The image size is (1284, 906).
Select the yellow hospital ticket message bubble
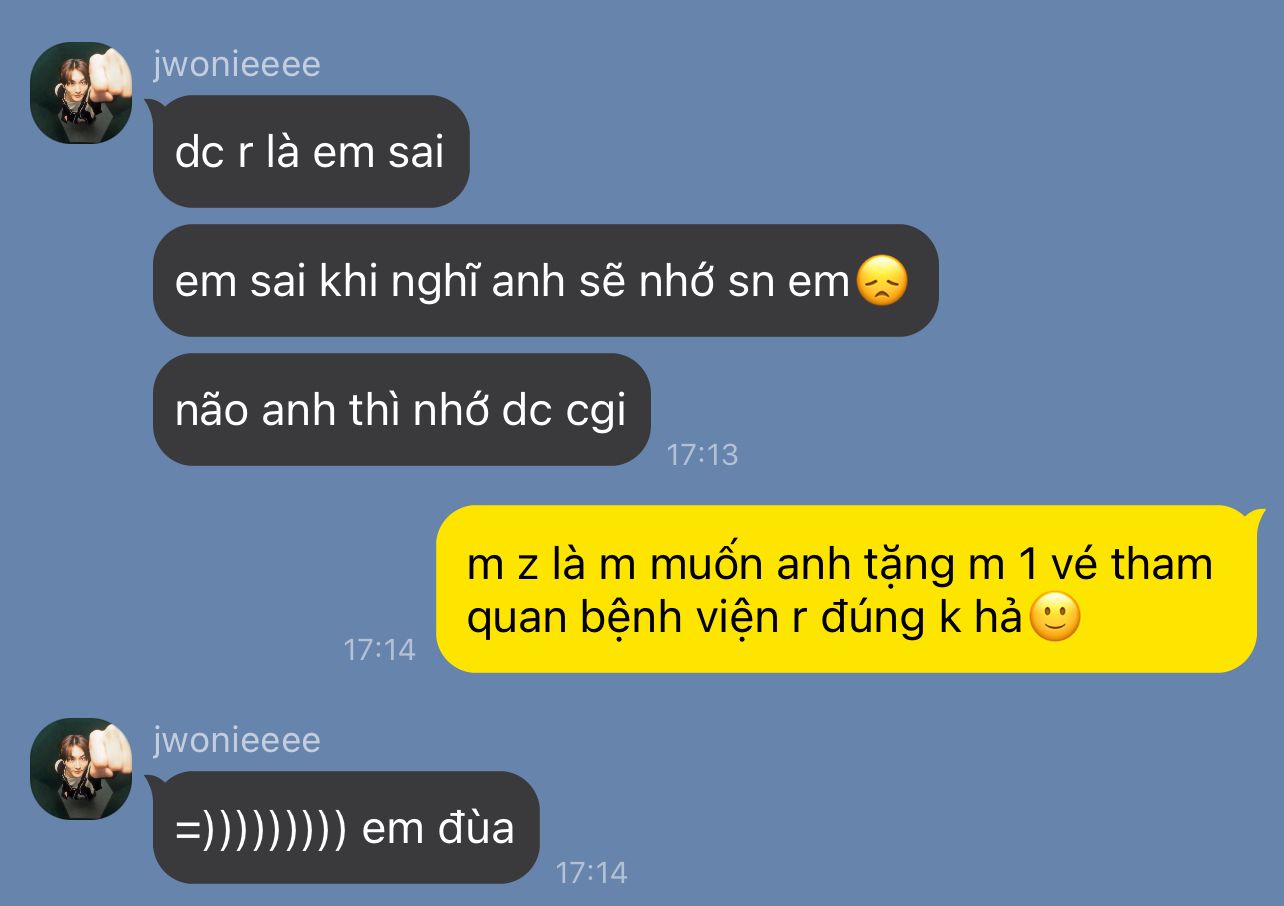(x=846, y=590)
